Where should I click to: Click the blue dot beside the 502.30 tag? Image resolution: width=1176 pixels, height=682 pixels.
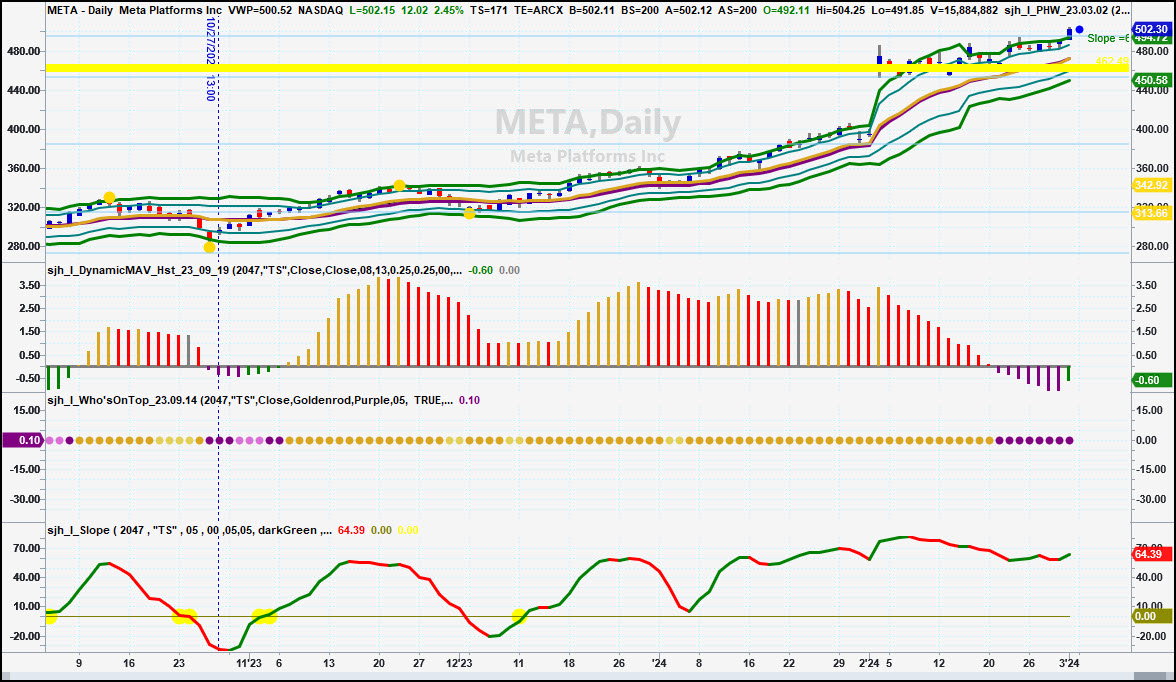coord(1079,30)
